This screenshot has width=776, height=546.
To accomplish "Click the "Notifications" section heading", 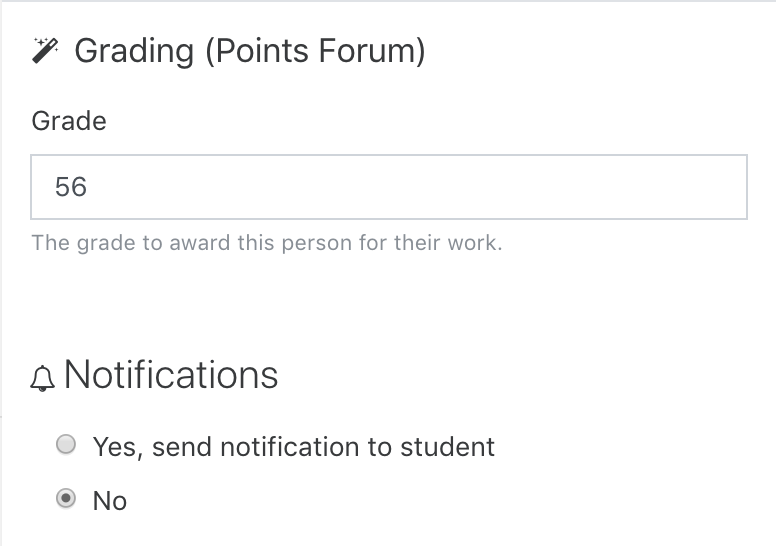I will point(171,375).
